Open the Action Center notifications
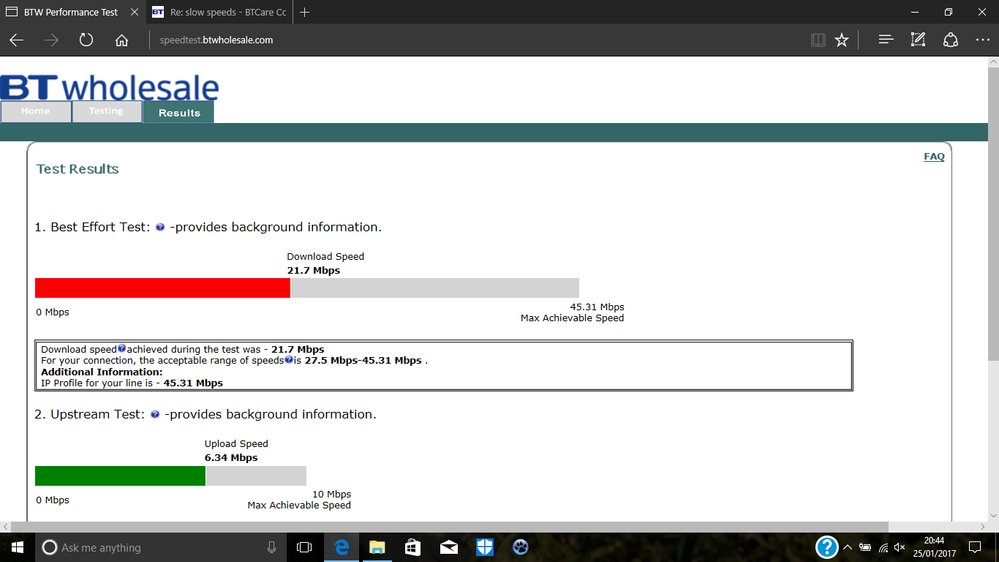The width and height of the screenshot is (999, 562). point(975,547)
